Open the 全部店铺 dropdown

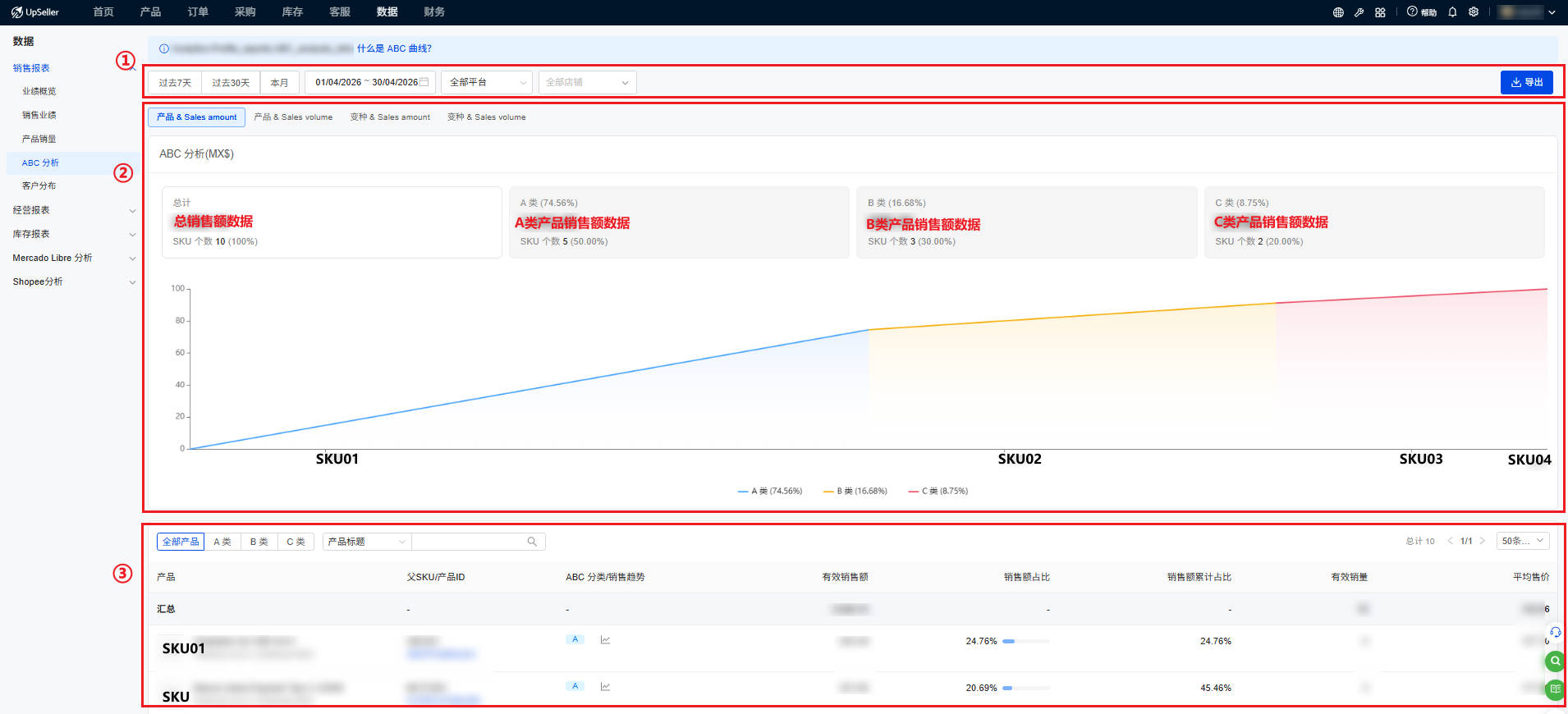point(587,82)
